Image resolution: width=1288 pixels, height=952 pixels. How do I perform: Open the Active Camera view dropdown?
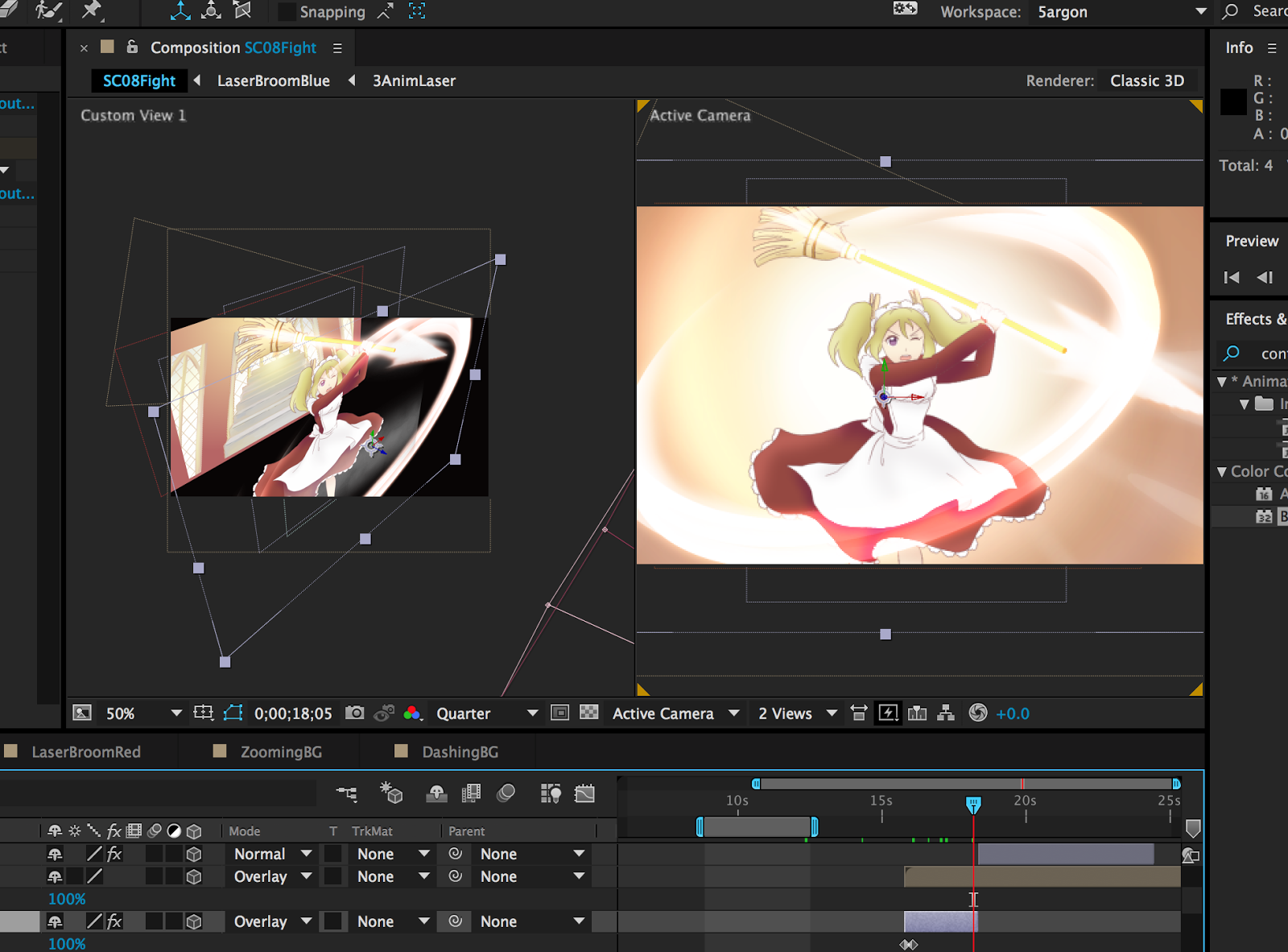pos(675,714)
